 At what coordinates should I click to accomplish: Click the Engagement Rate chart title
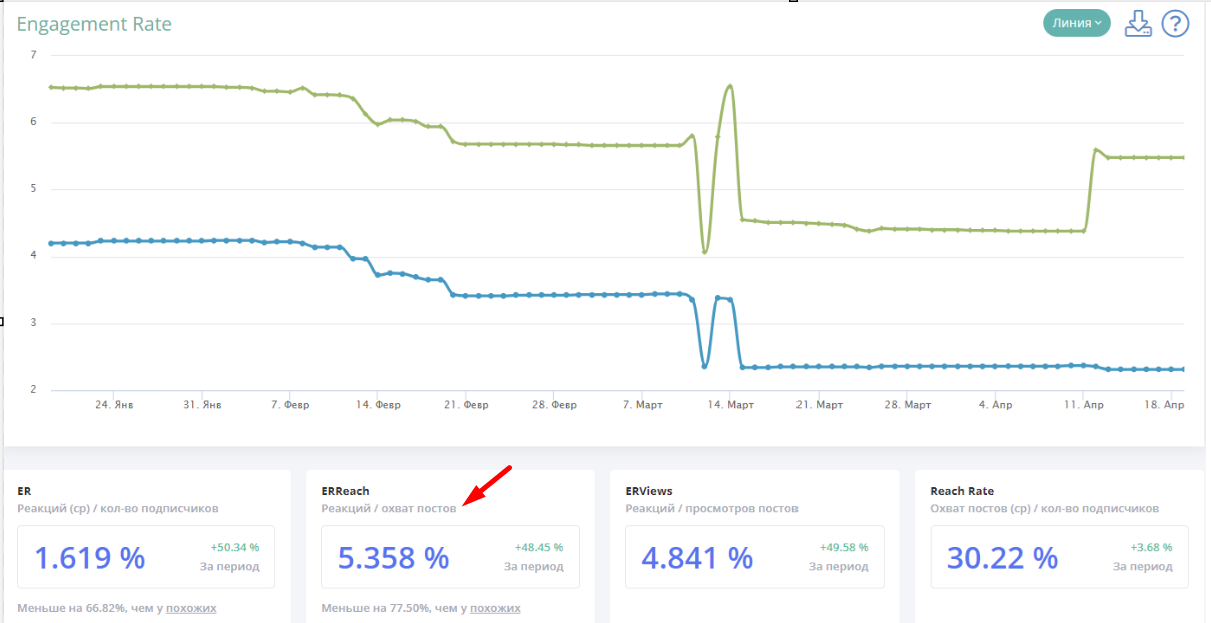tap(94, 24)
